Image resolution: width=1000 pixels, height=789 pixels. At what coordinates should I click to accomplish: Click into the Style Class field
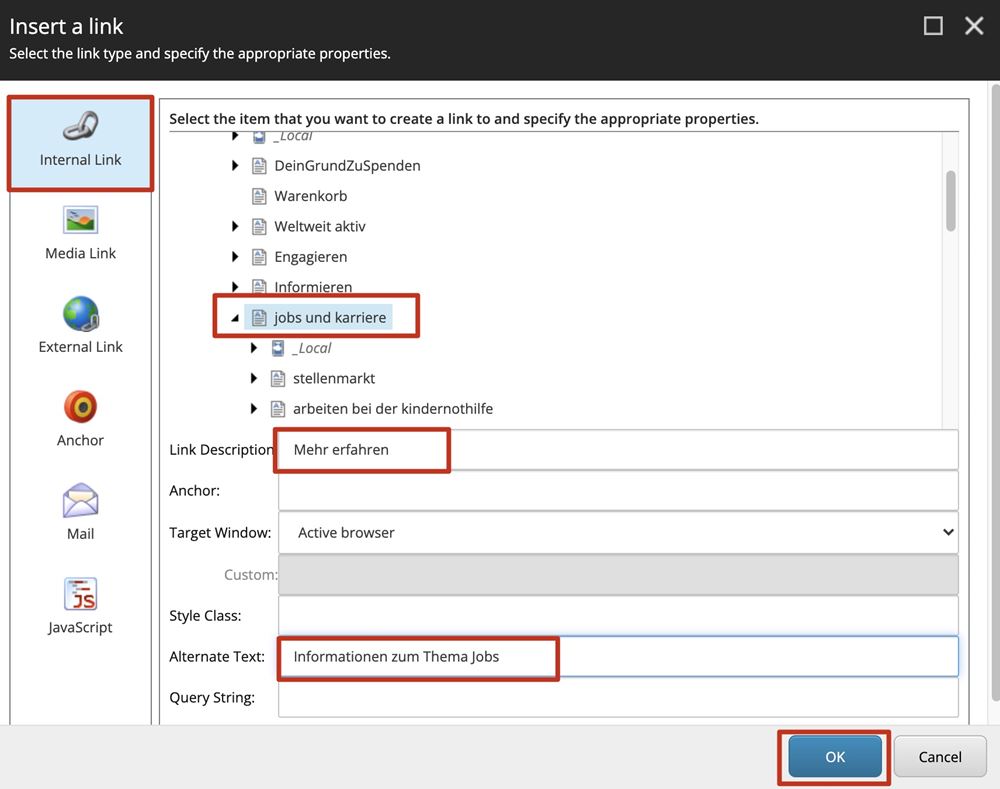coord(617,616)
